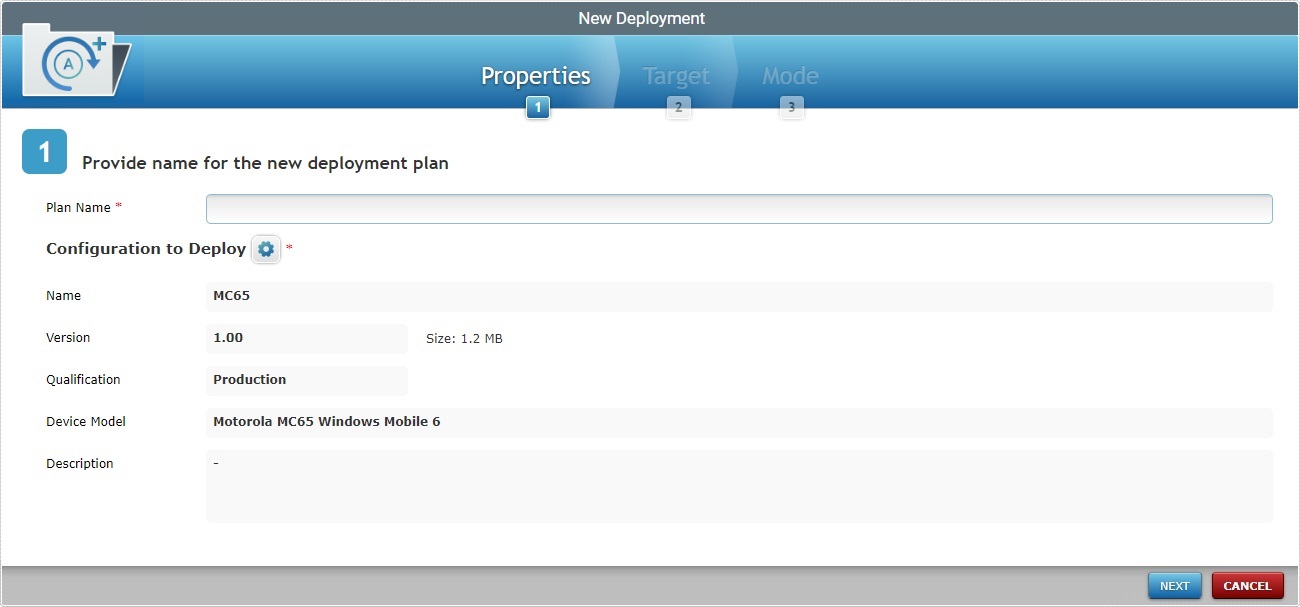Click the step 1 badge under Properties
This screenshot has height=607, width=1300.
click(x=538, y=107)
